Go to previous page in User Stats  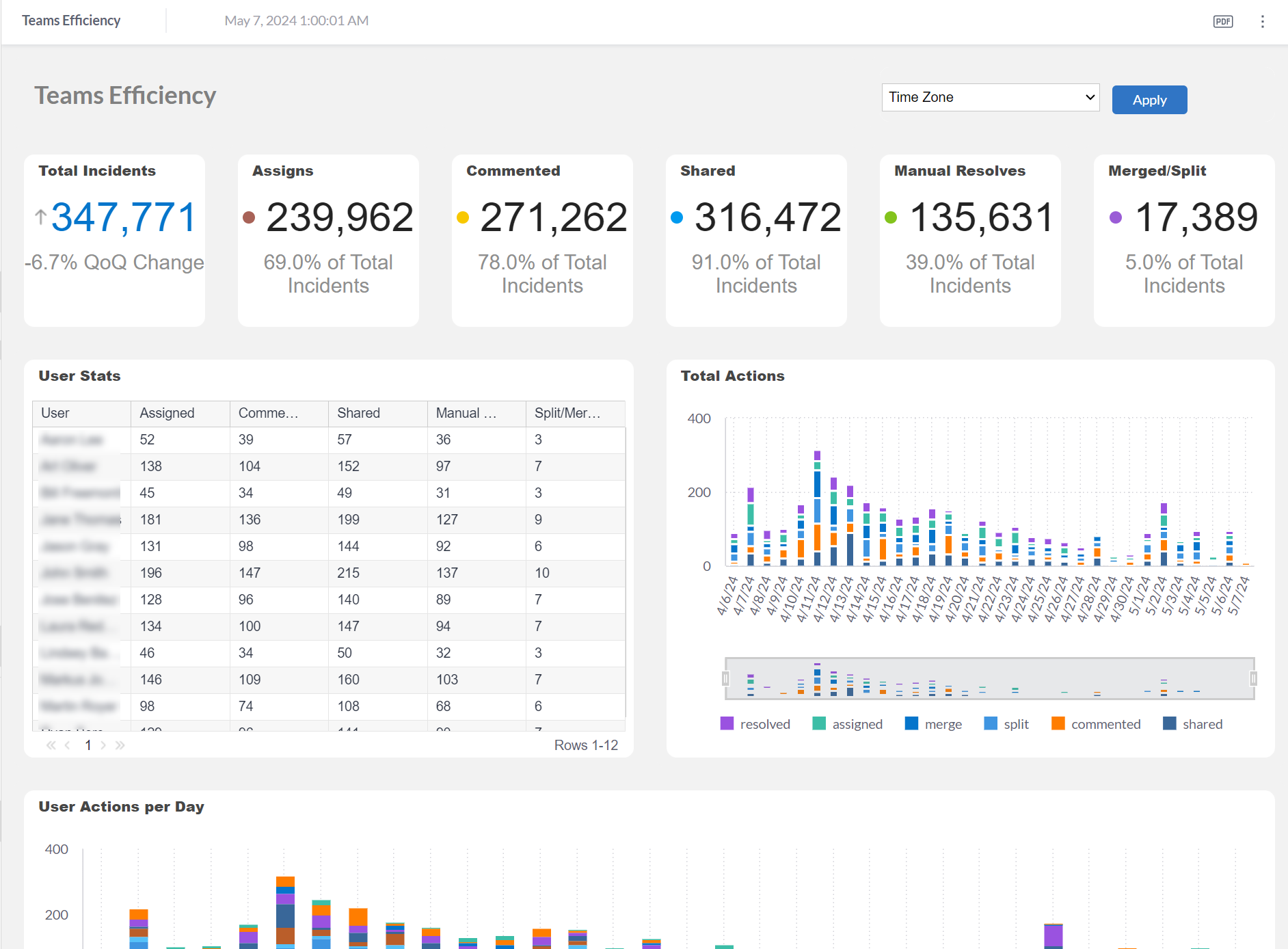[x=67, y=745]
